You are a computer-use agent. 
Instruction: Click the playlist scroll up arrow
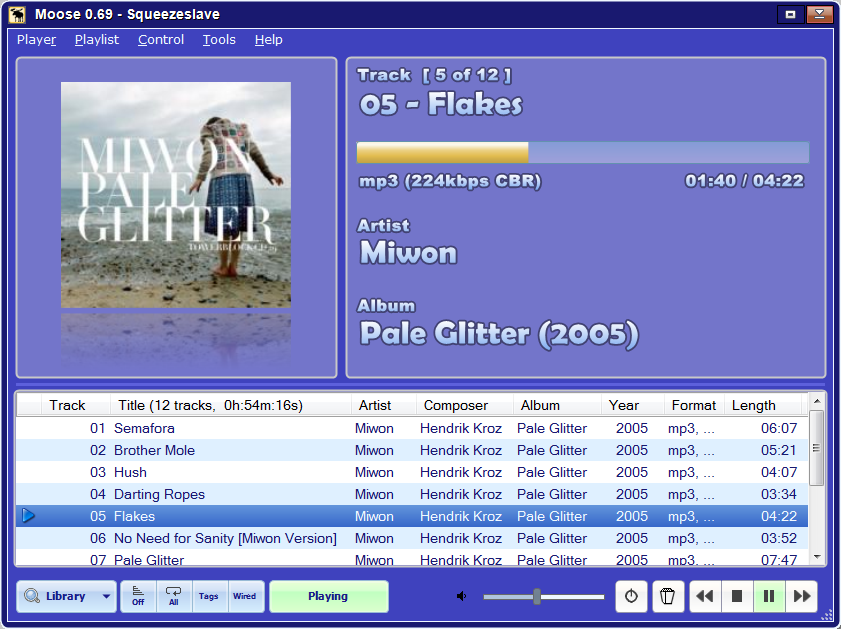click(816, 401)
